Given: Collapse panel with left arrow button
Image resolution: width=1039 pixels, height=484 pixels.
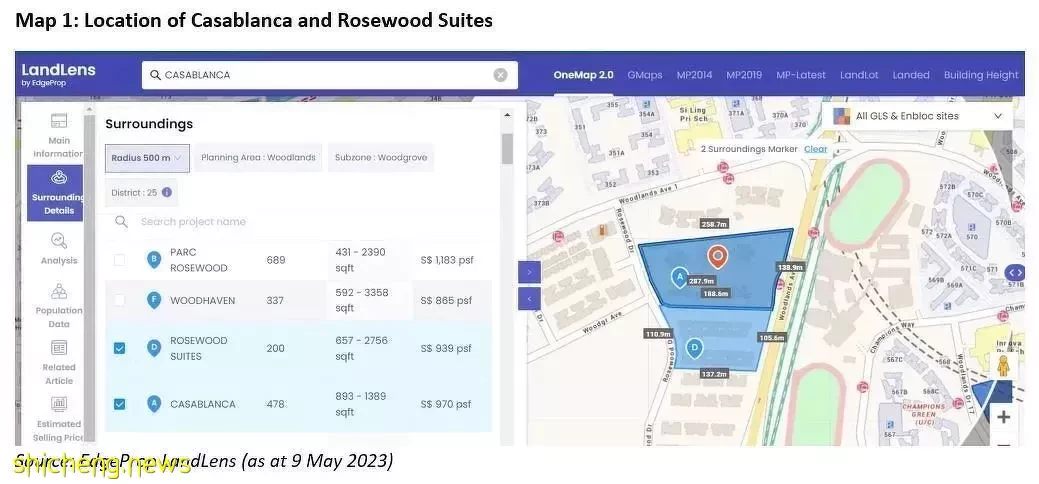Looking at the screenshot, I should coord(529,298).
